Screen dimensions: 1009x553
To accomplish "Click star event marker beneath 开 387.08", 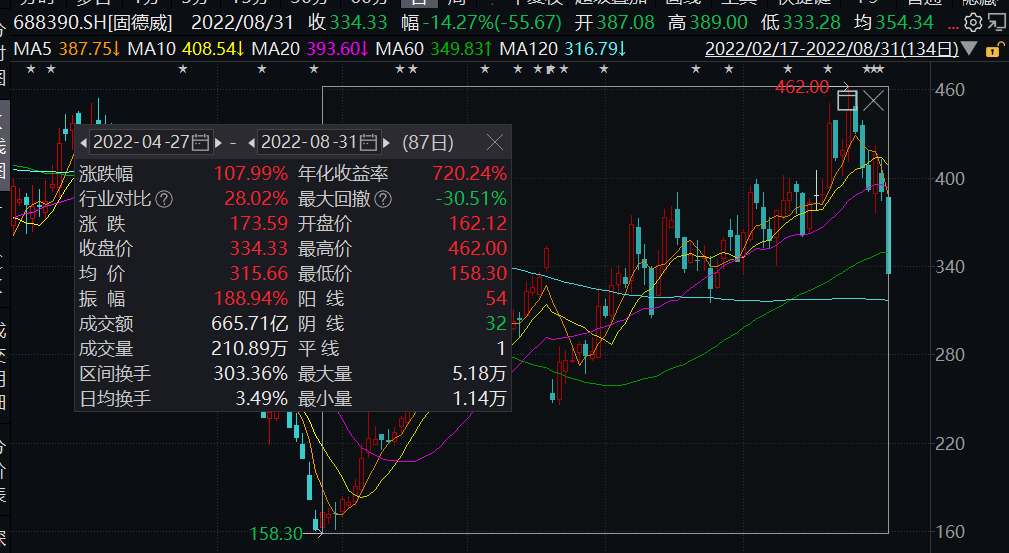I will (604, 70).
